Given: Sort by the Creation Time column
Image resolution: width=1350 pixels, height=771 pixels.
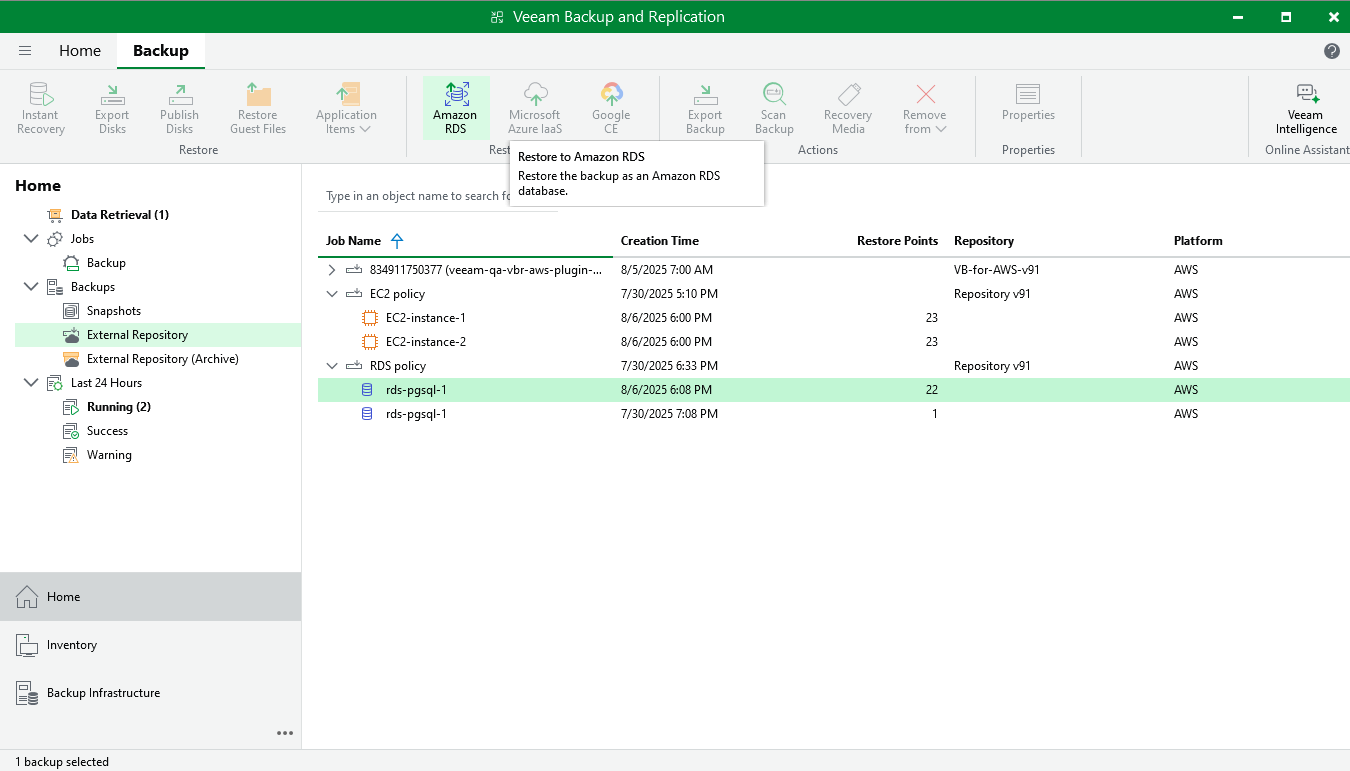Looking at the screenshot, I should pyautogui.click(x=660, y=241).
